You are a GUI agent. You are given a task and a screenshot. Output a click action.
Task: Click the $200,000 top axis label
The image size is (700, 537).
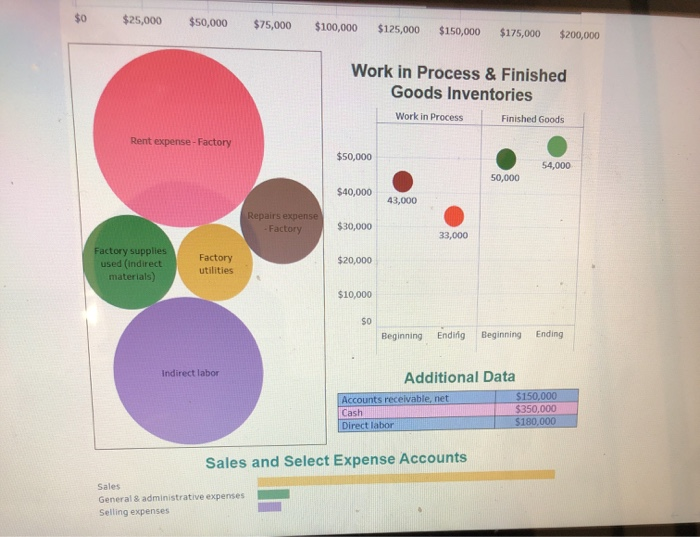pos(579,35)
